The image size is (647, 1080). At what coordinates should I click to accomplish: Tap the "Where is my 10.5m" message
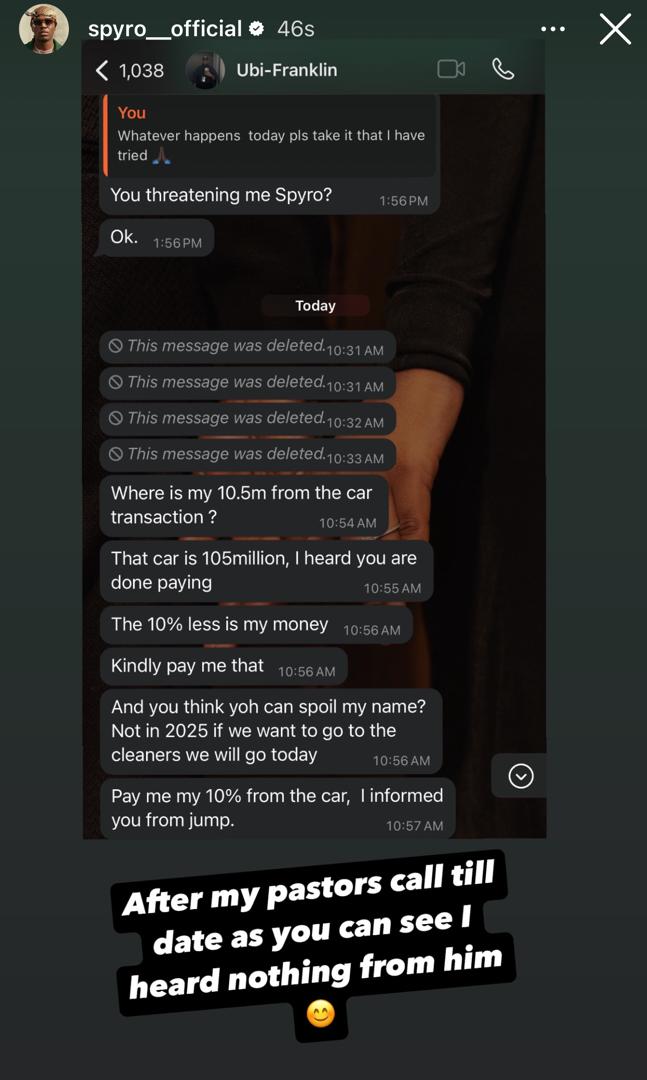(x=243, y=505)
